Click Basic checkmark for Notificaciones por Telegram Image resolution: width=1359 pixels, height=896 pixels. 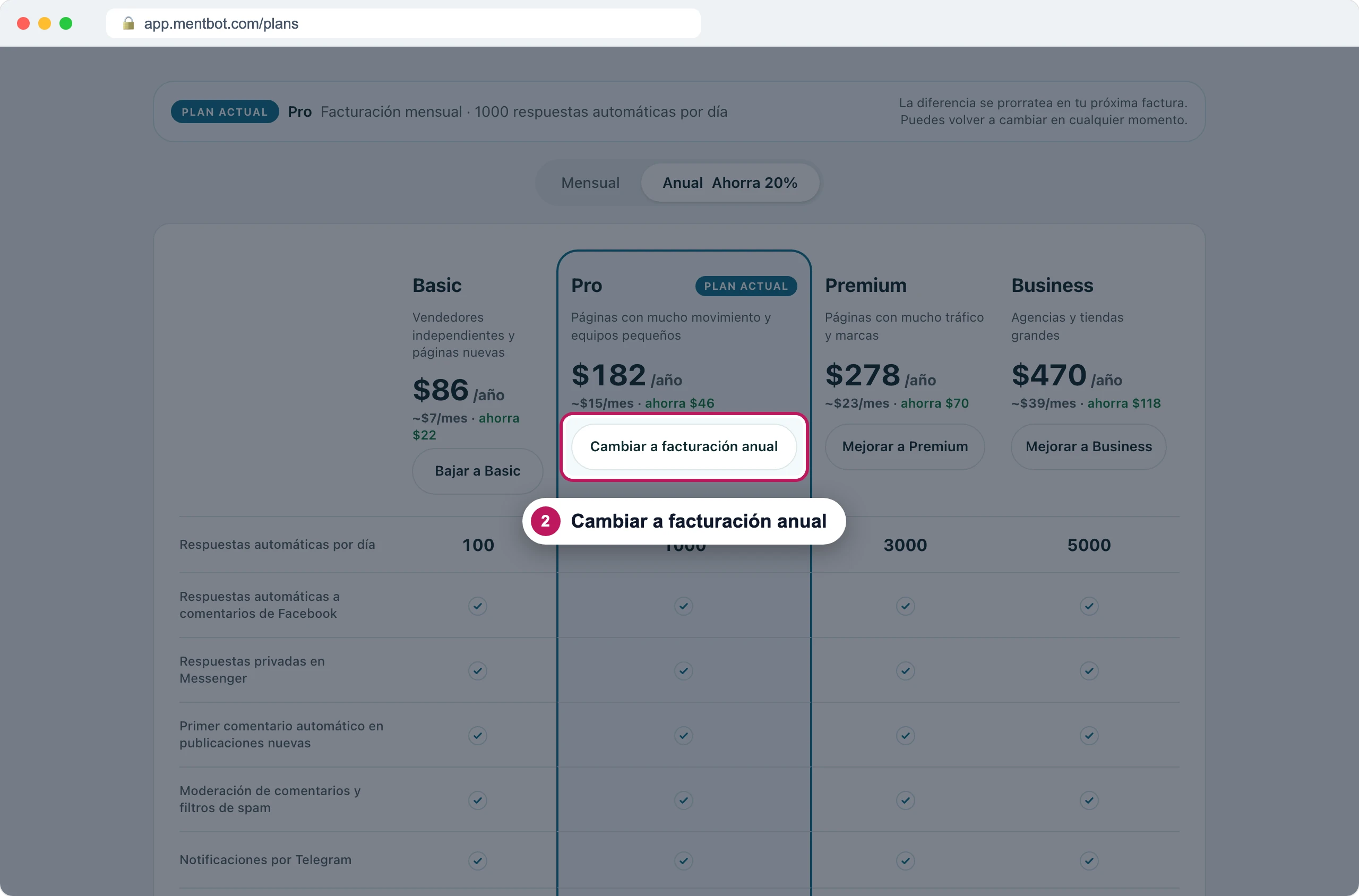pos(477,860)
